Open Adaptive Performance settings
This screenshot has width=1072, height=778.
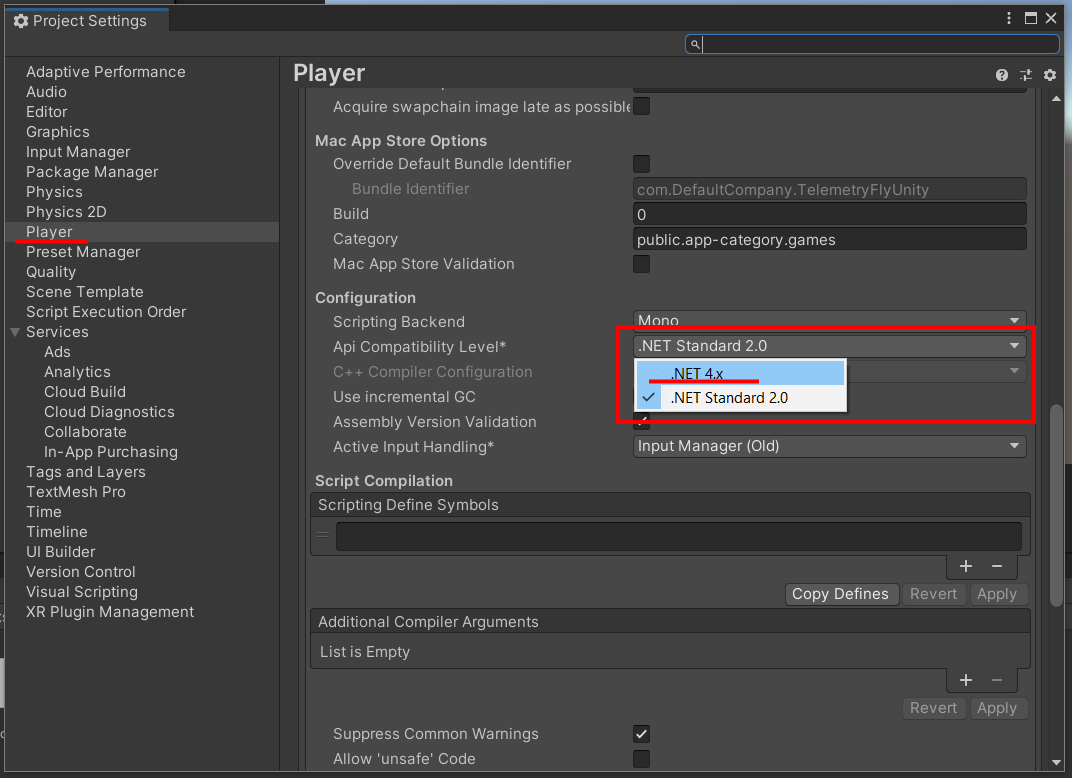pyautogui.click(x=105, y=72)
